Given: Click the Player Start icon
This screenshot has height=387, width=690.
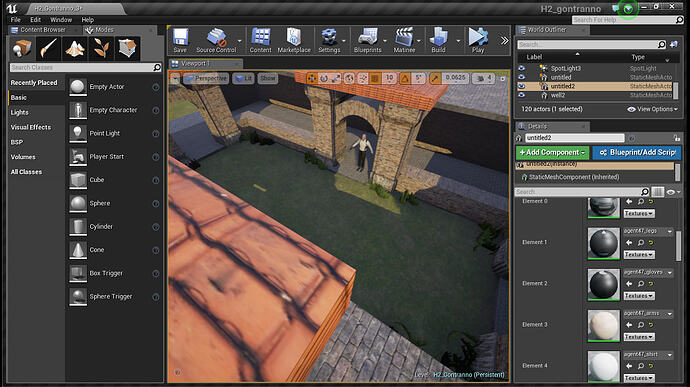Looking at the screenshot, I should click(78, 156).
